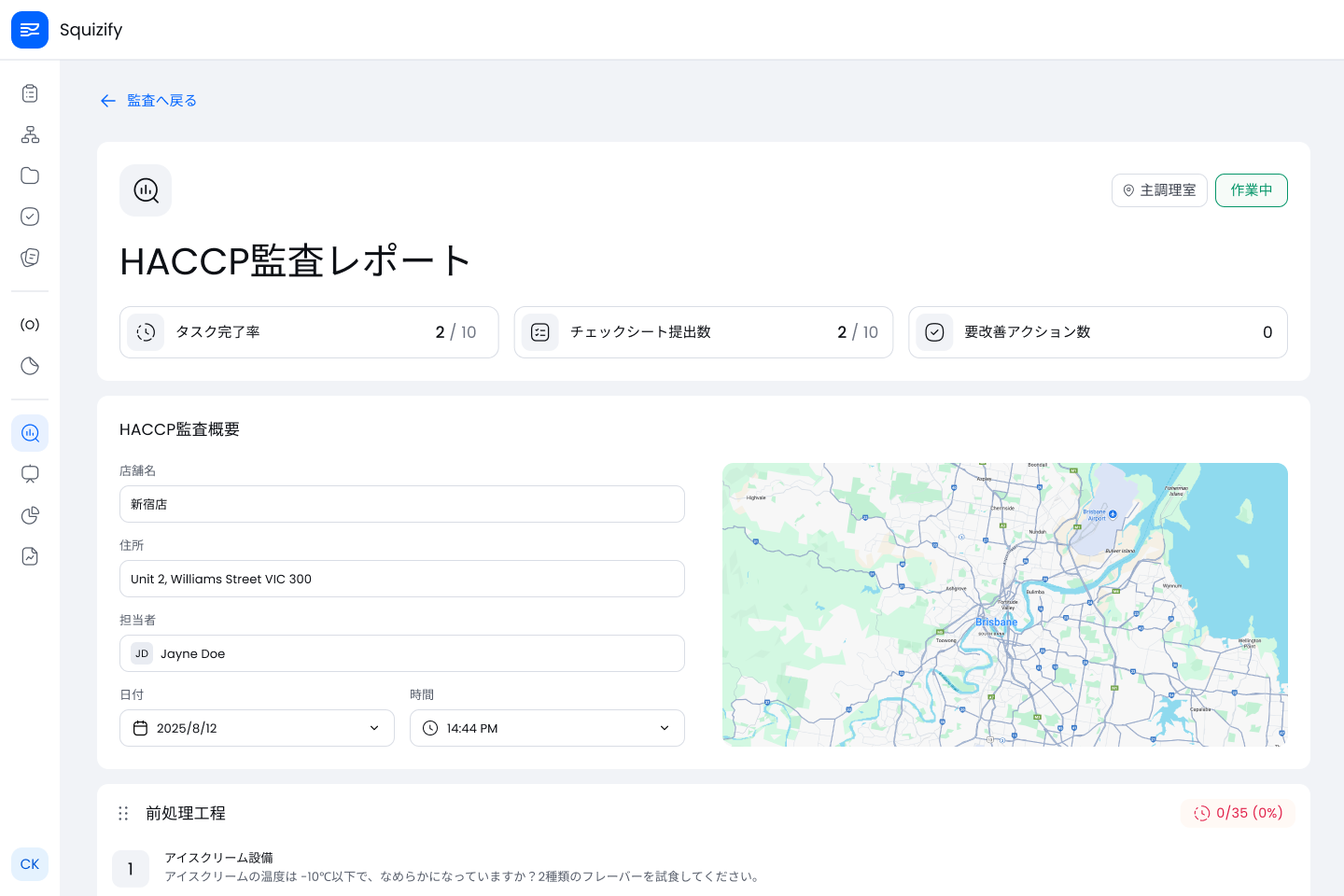Open the checklist clipboard icon in sidebar
This screenshot has height=896, width=1344.
click(30, 93)
